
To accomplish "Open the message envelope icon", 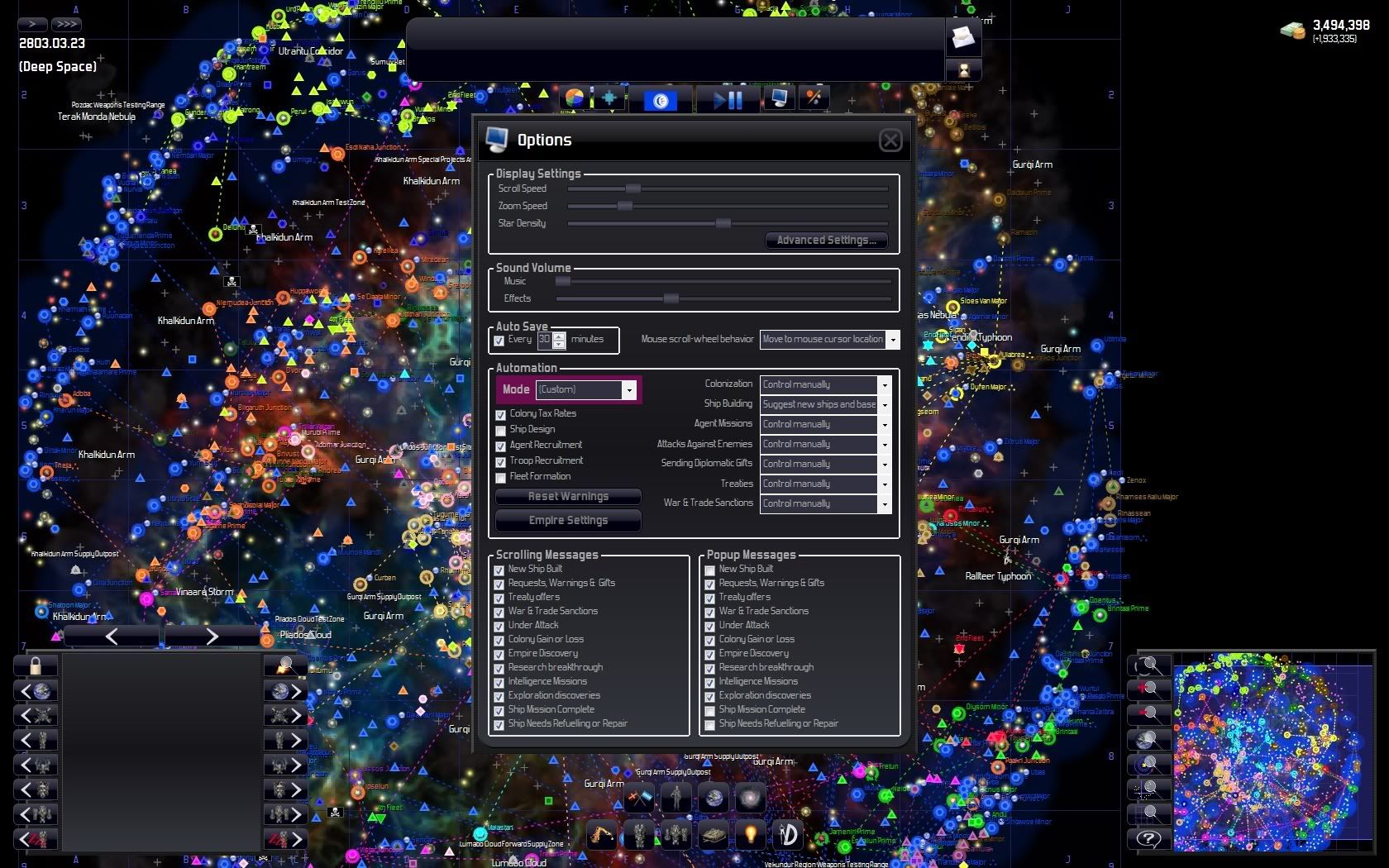I will click(963, 37).
